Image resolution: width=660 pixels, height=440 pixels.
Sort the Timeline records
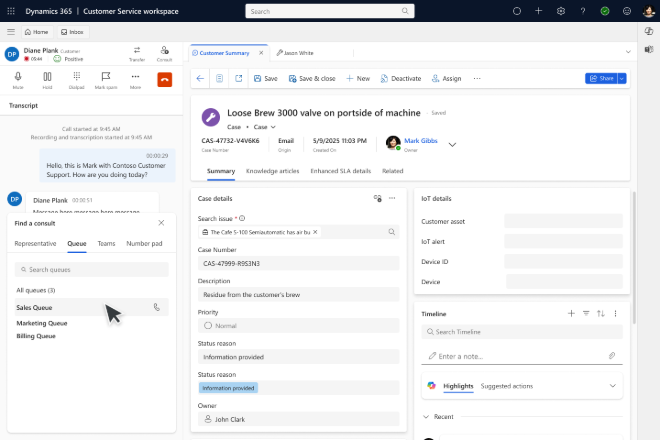[601, 314]
